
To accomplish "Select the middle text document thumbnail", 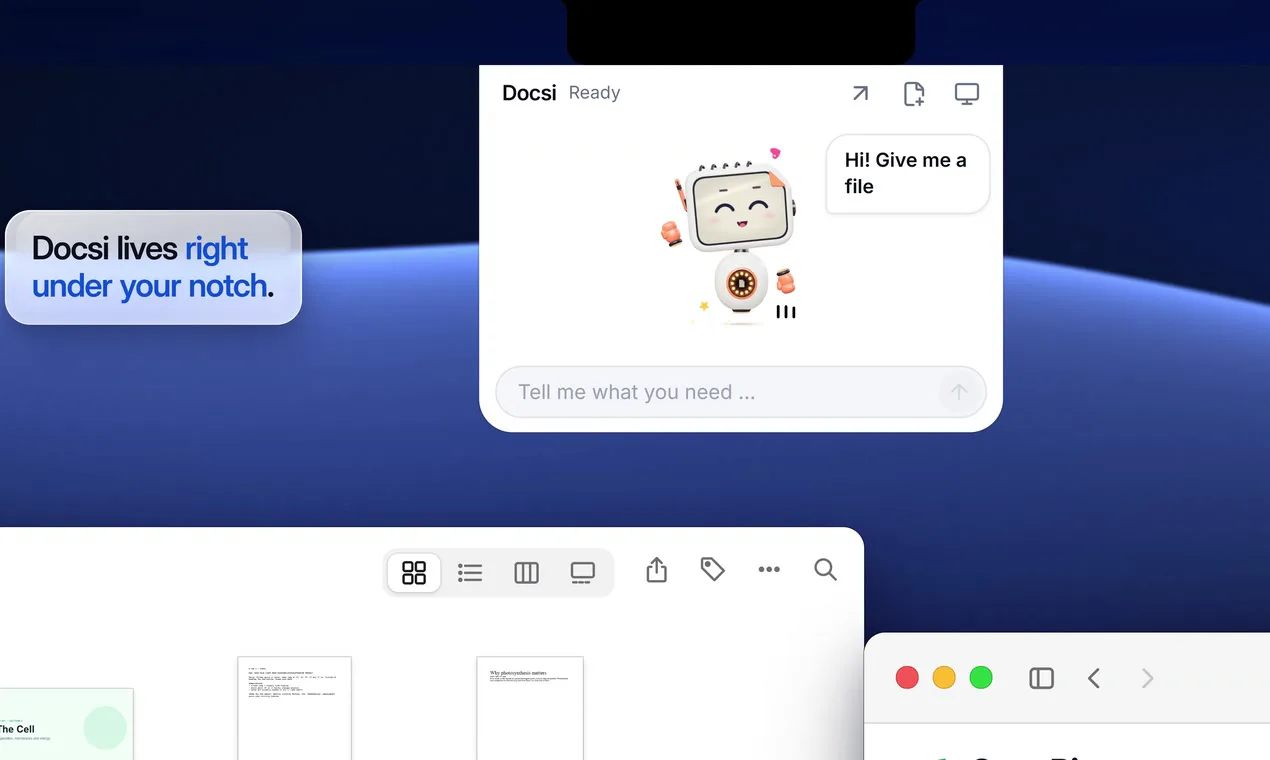I will (x=294, y=708).
